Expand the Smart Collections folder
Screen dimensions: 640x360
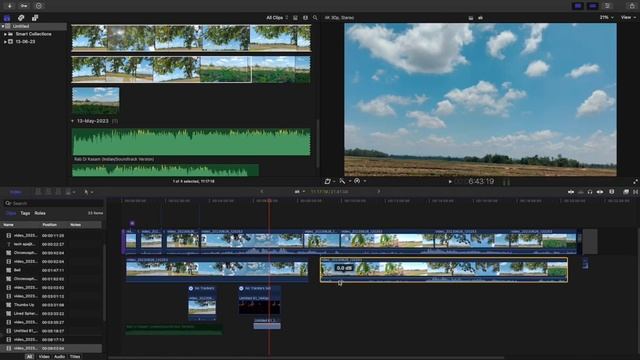click(5, 34)
